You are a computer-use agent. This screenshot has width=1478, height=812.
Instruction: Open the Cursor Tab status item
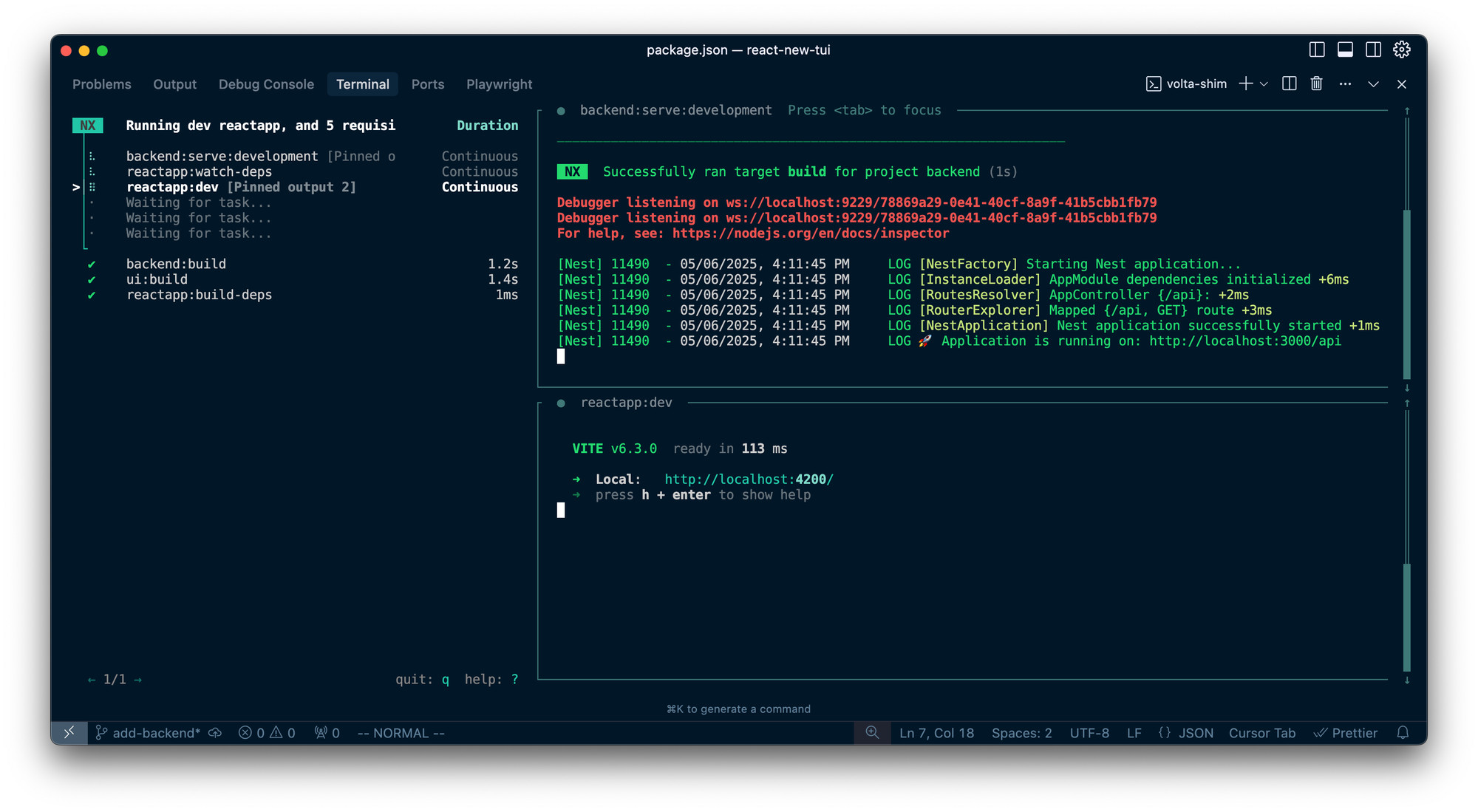pyautogui.click(x=1262, y=733)
